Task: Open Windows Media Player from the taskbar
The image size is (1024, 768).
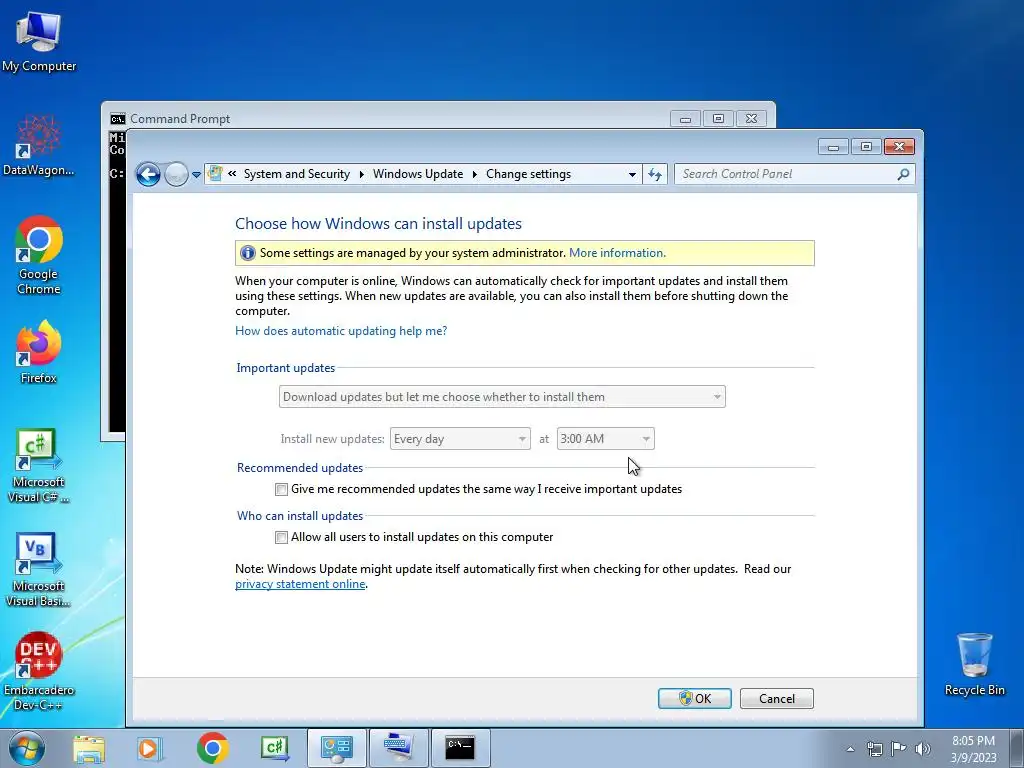Action: (150, 748)
